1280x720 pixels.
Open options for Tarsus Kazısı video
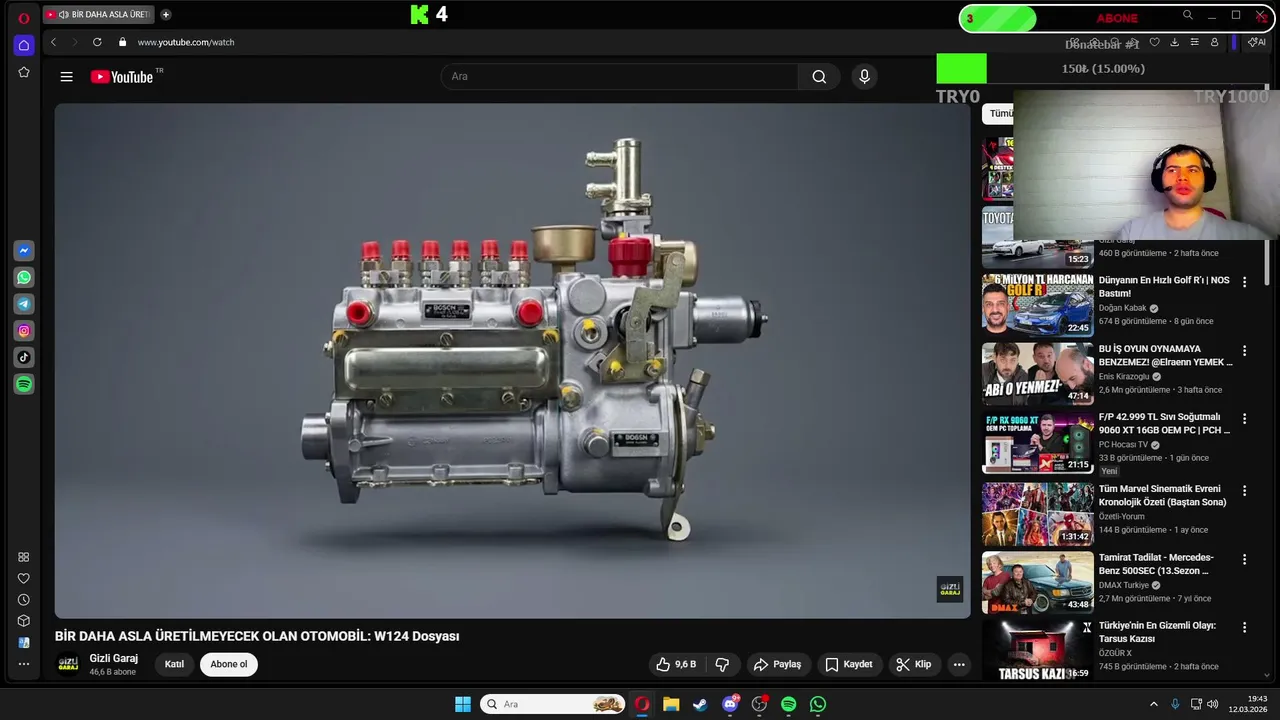(x=1245, y=627)
